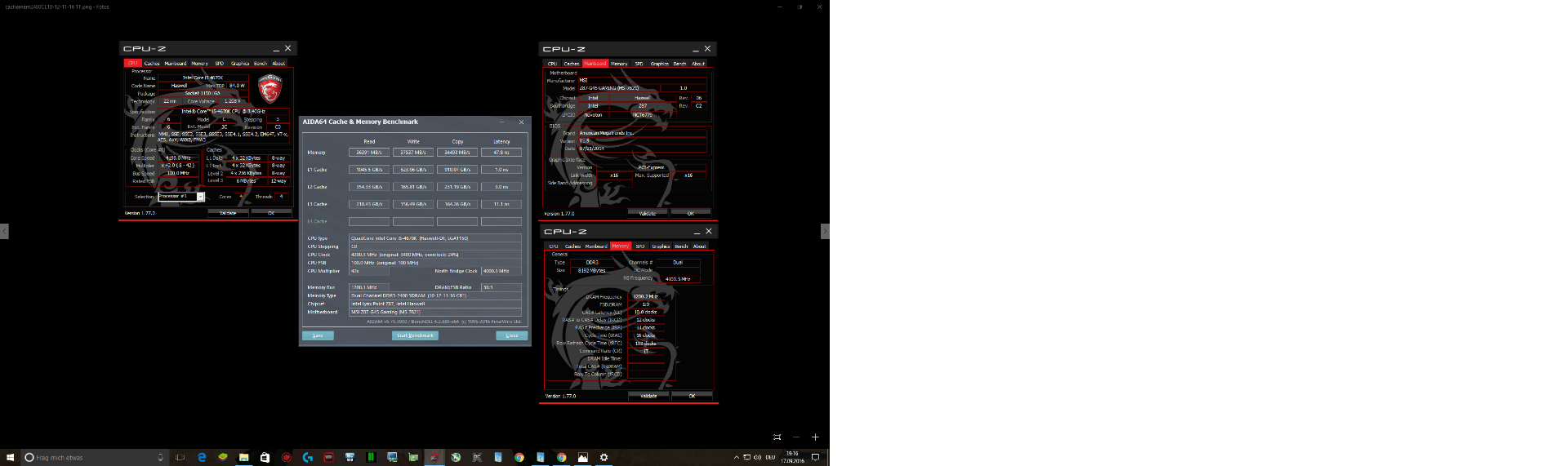Click the Cortana microphone icon
This screenshot has width=1568, height=466.
click(x=161, y=458)
